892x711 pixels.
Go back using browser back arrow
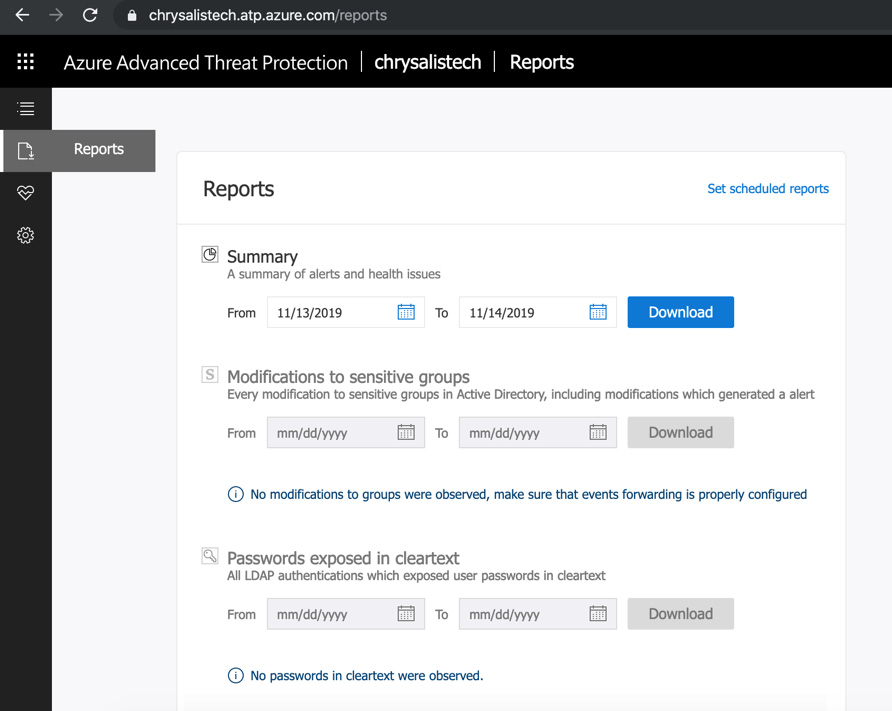pos(22,16)
